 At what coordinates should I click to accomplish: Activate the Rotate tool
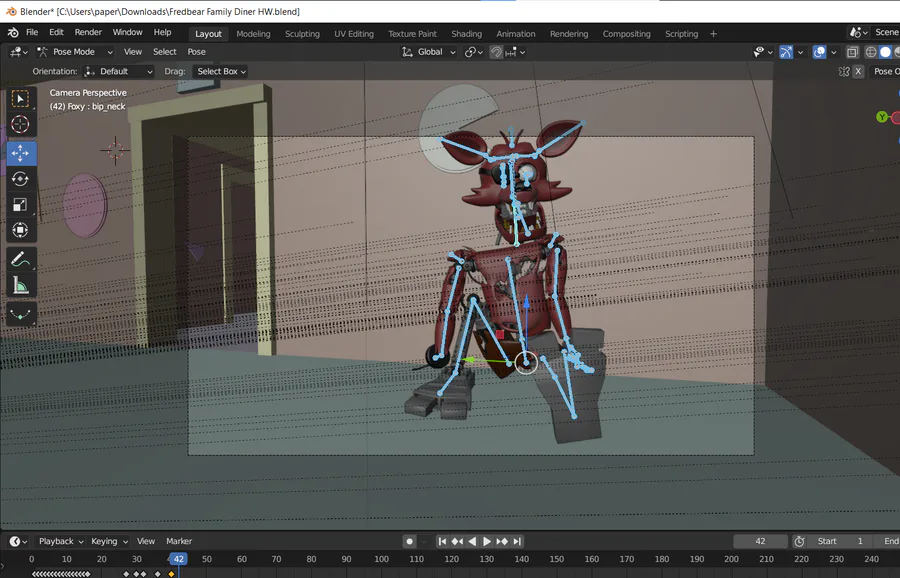20,179
